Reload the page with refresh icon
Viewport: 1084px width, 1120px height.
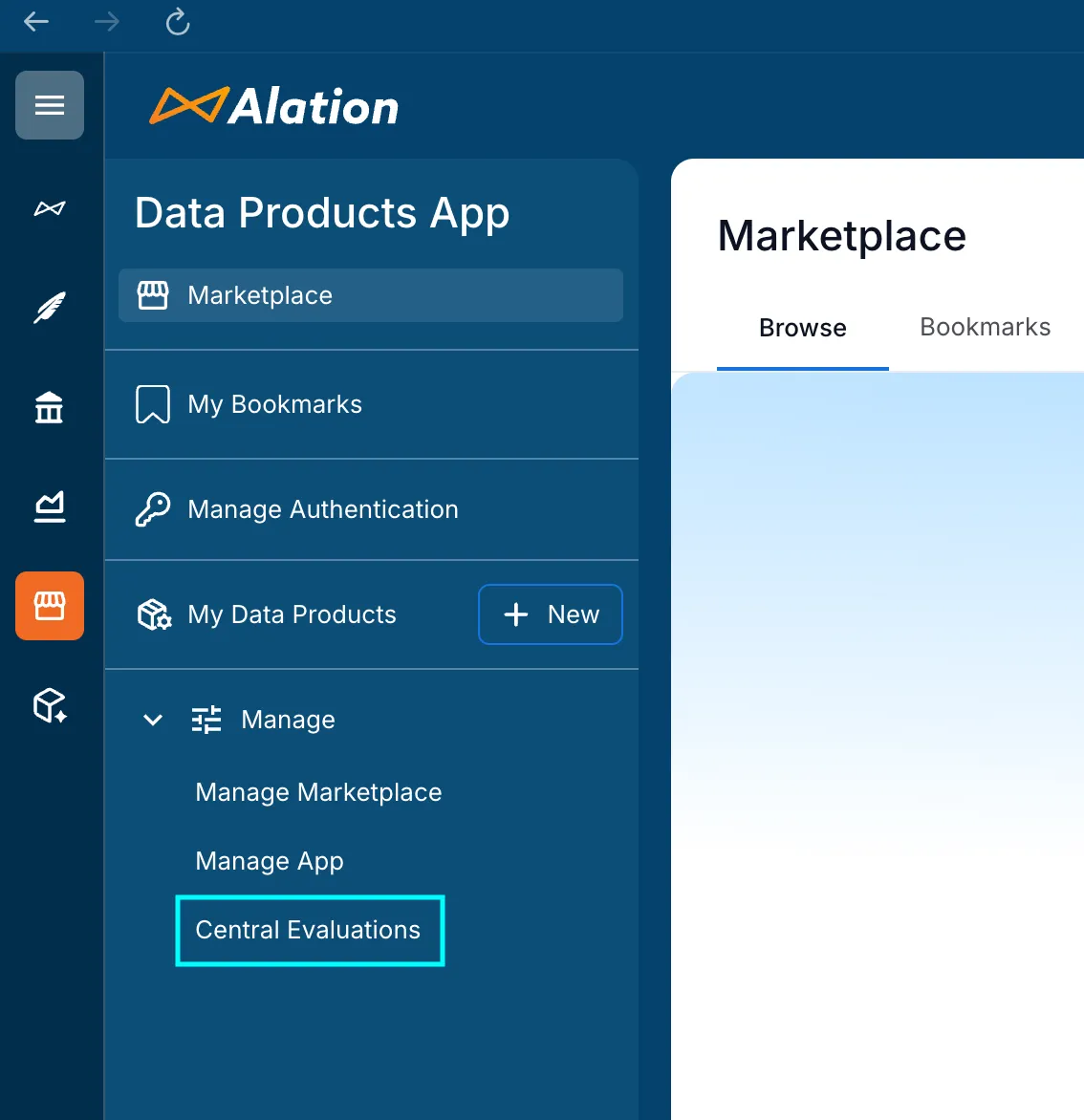point(178,21)
